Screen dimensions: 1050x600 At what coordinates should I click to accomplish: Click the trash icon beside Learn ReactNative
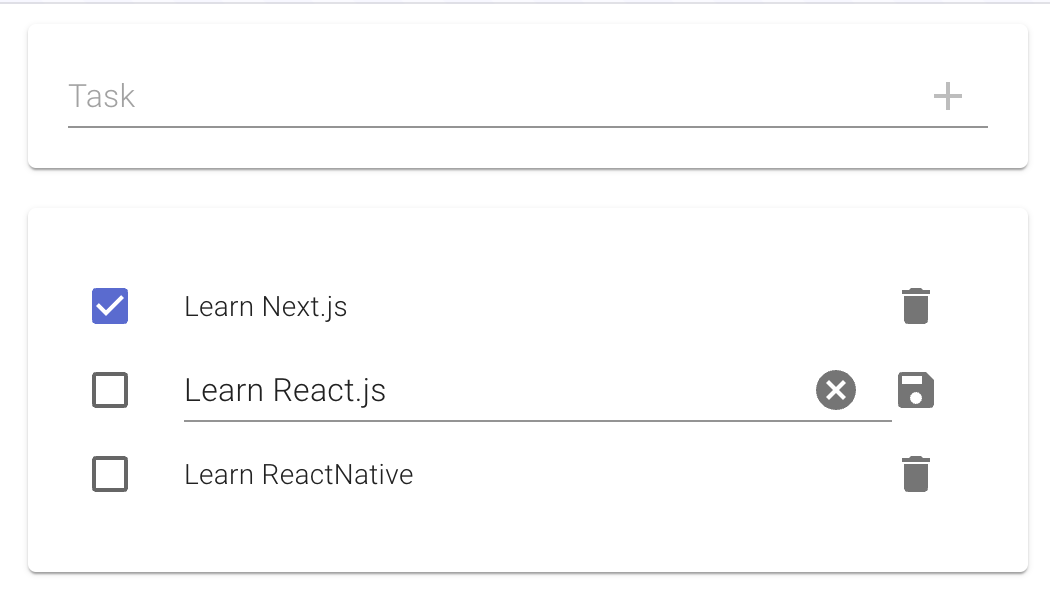pos(916,474)
